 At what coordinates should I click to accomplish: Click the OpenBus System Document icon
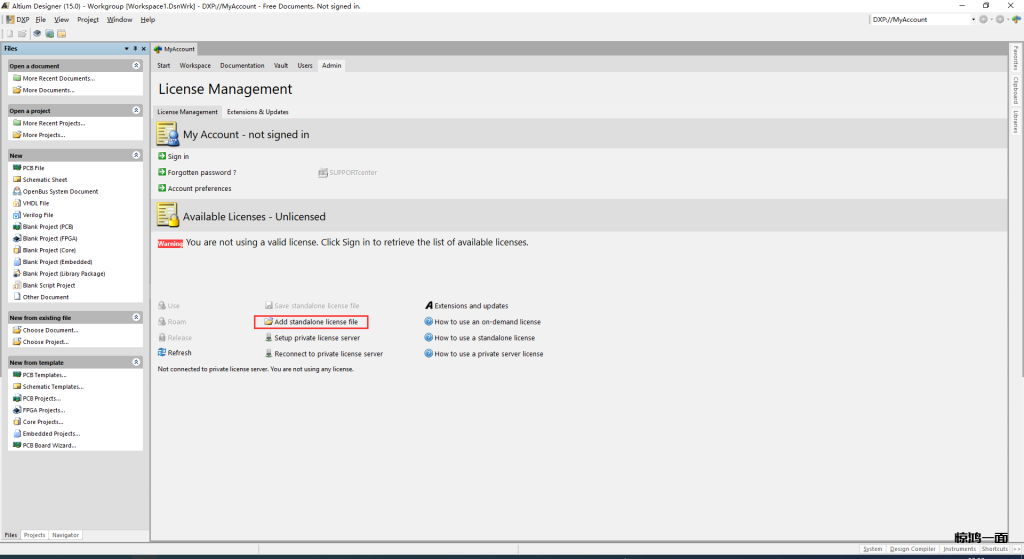16,192
